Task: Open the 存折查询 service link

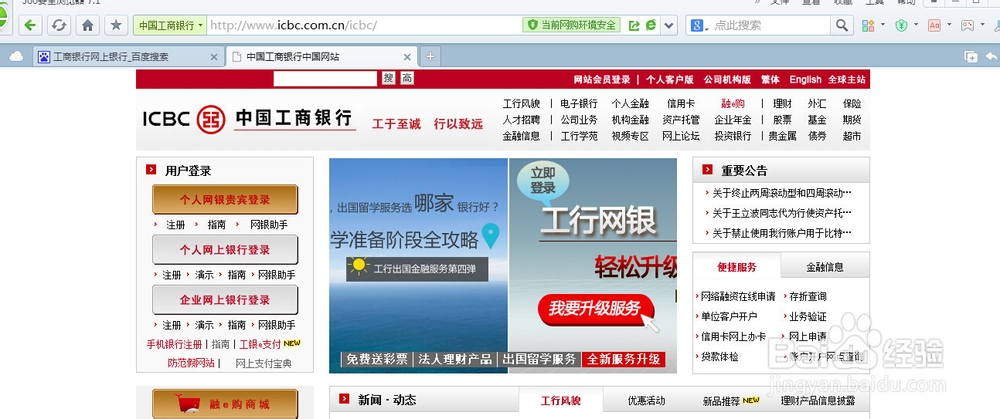Action: 807,296
